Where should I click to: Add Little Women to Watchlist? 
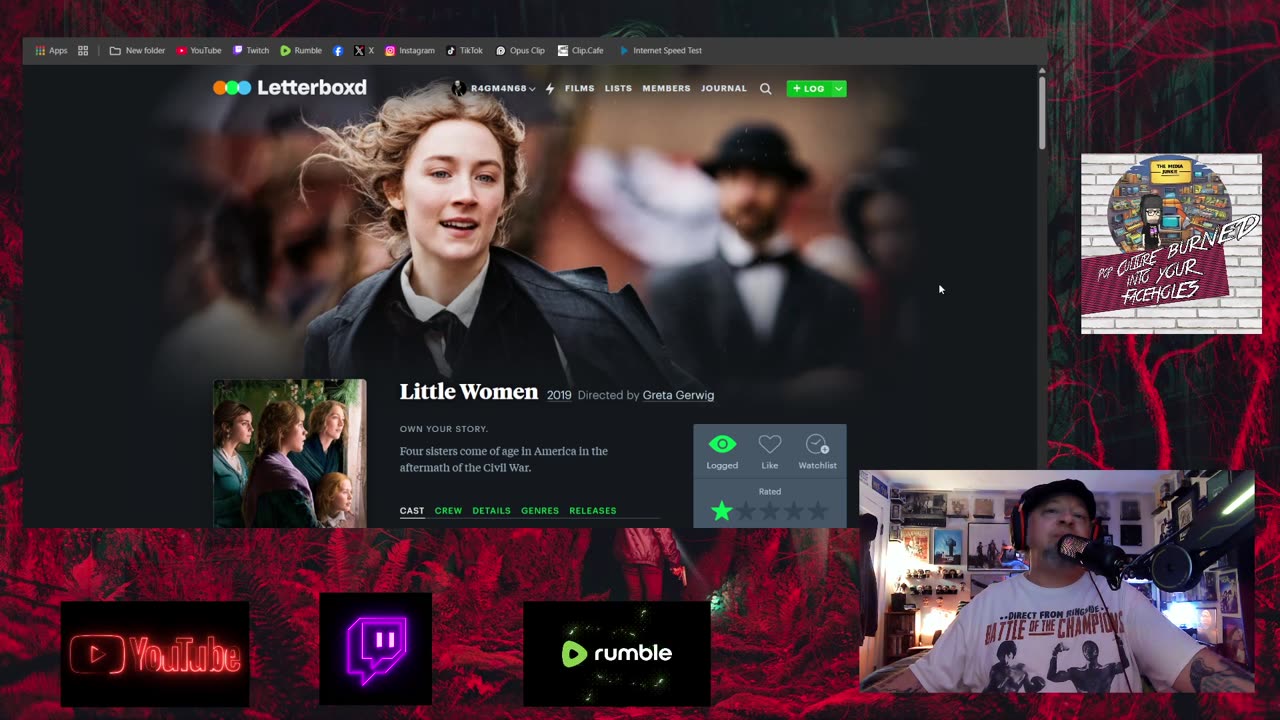[817, 443]
